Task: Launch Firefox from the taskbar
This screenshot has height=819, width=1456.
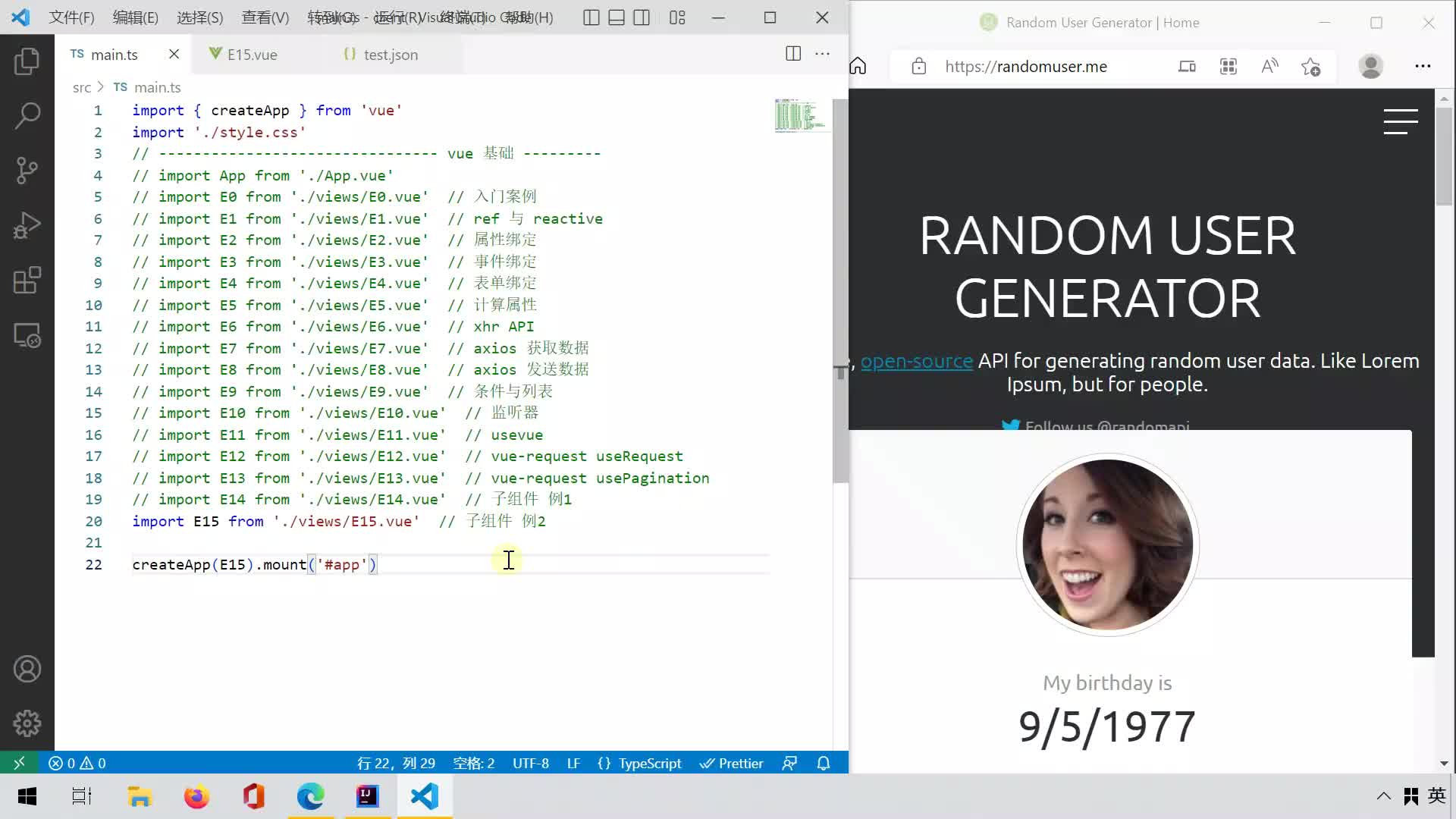Action: [x=196, y=796]
